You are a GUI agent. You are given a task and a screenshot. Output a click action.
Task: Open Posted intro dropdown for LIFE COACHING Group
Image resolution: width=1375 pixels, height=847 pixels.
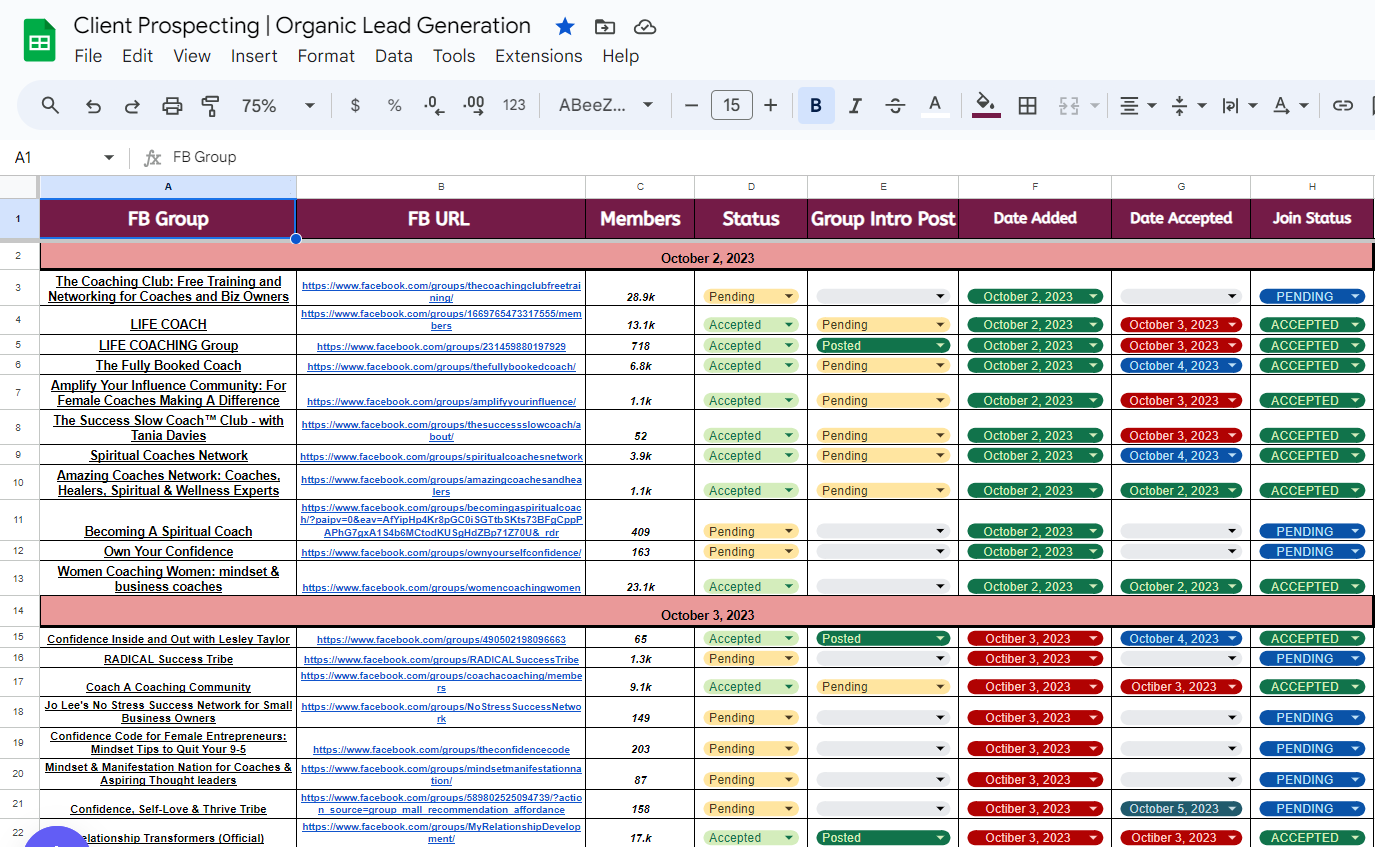pyautogui.click(x=882, y=346)
